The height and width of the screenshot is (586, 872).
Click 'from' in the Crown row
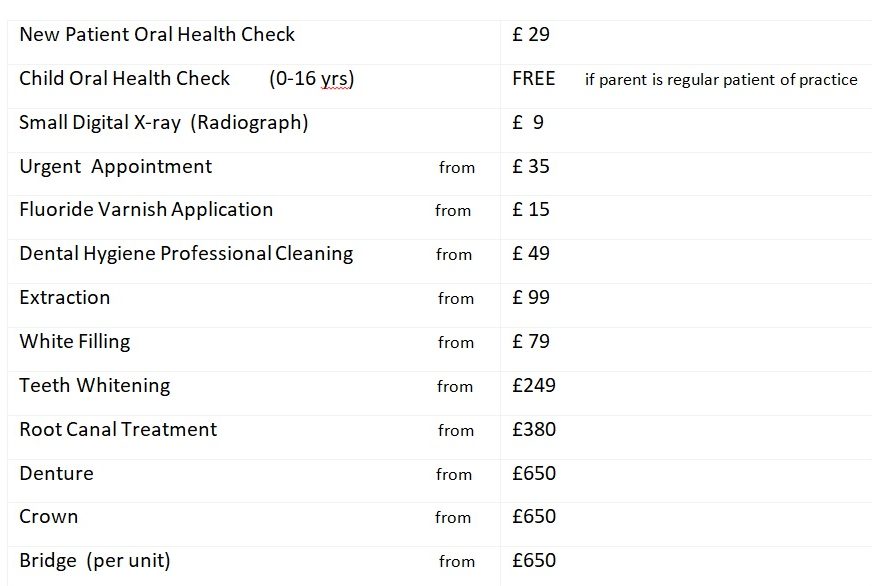453,518
